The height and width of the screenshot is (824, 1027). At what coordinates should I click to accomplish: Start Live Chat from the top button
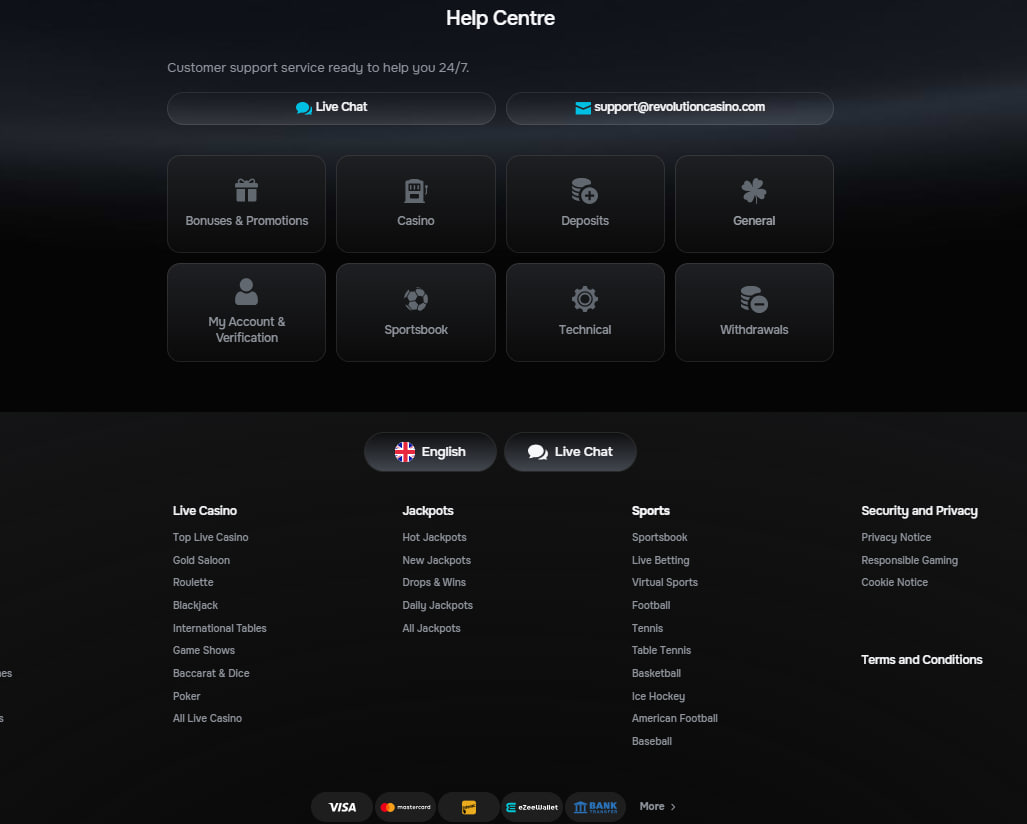(x=331, y=108)
